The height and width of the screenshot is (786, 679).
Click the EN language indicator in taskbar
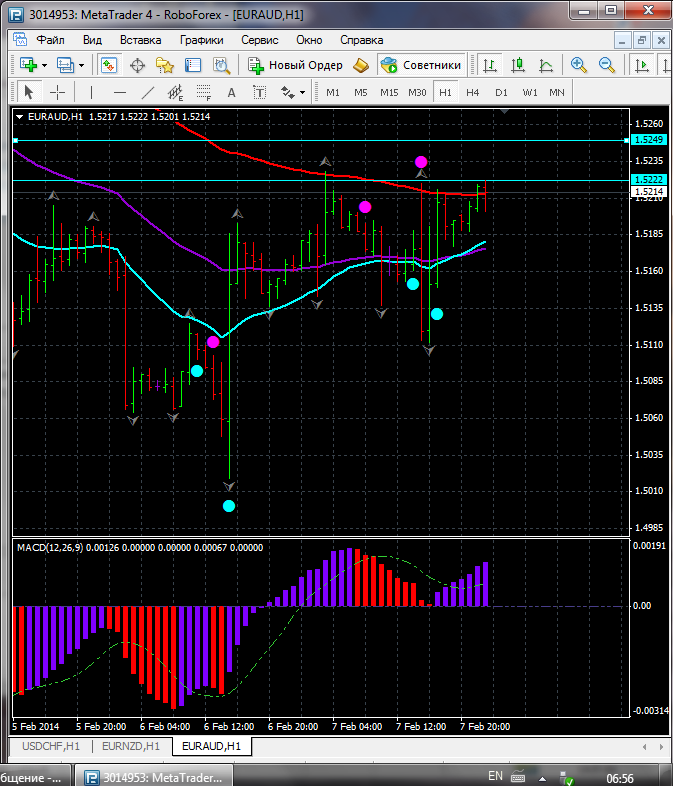495,776
